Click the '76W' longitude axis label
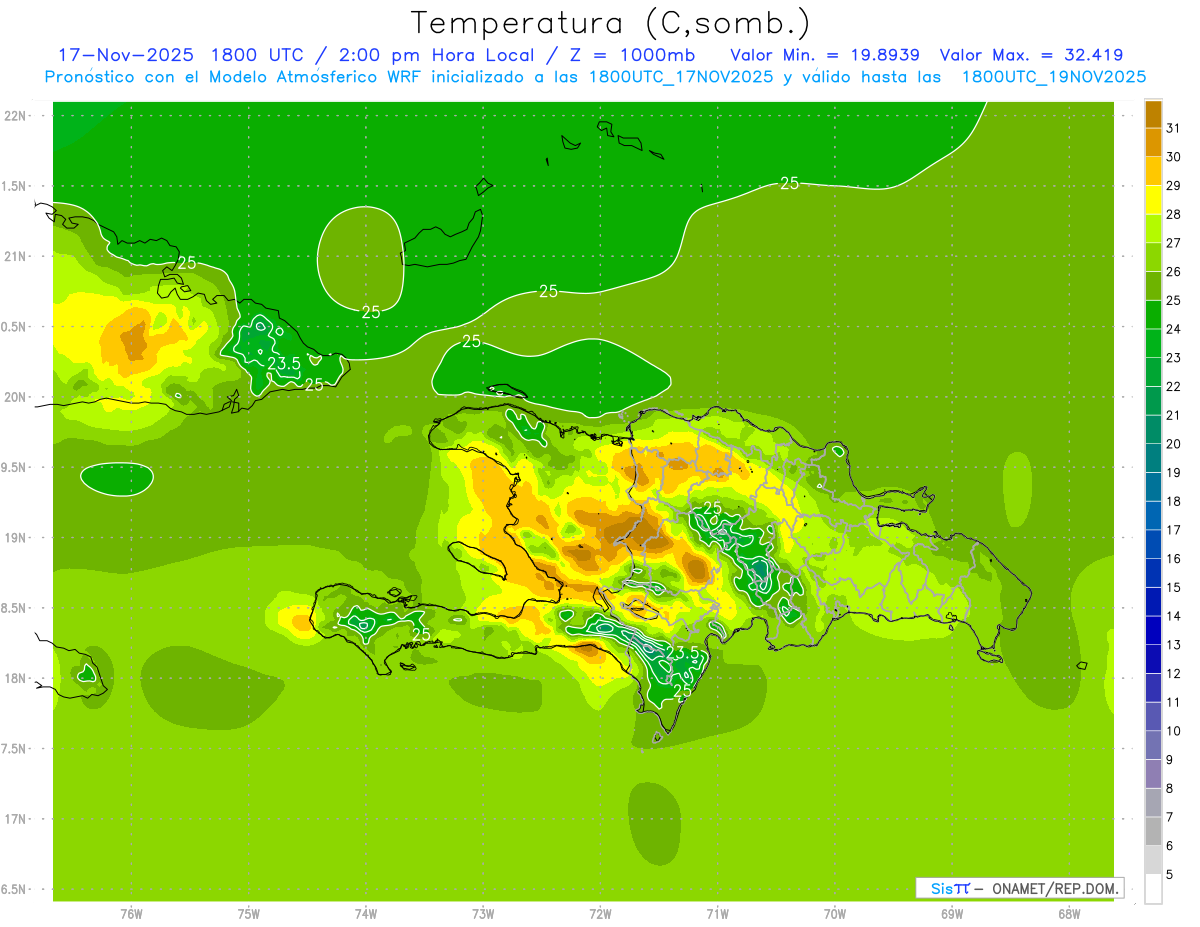Image resolution: width=1200 pixels, height=927 pixels. (131, 914)
